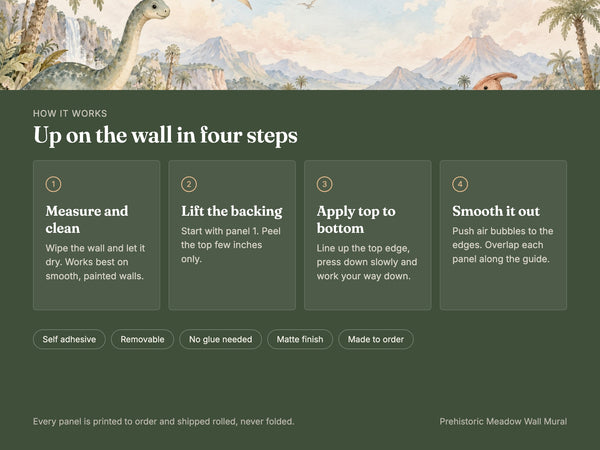The image size is (600, 450).
Task: Select the Removable tag
Action: pos(142,339)
